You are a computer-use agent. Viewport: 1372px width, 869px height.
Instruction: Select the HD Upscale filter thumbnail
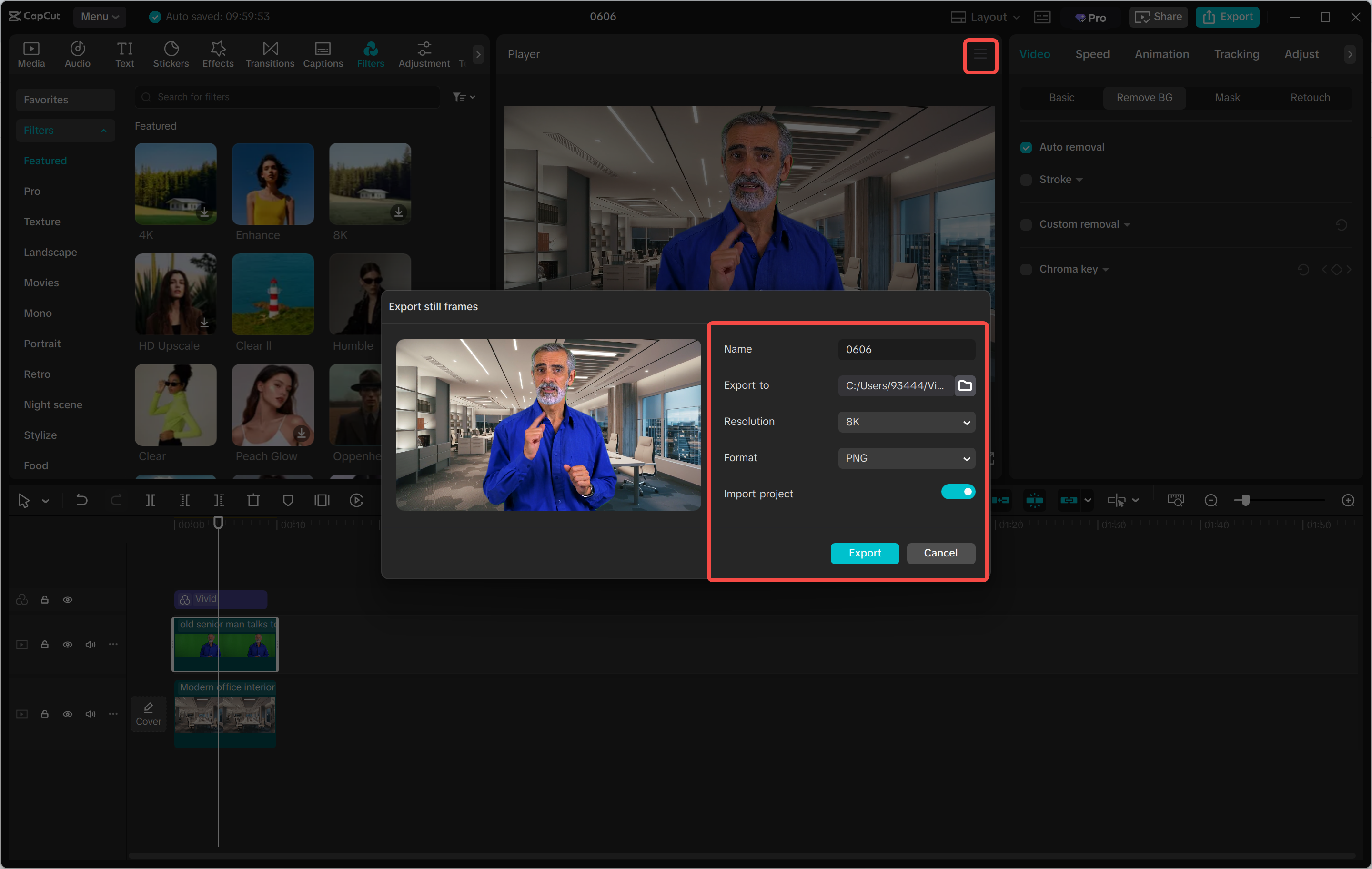click(x=175, y=294)
